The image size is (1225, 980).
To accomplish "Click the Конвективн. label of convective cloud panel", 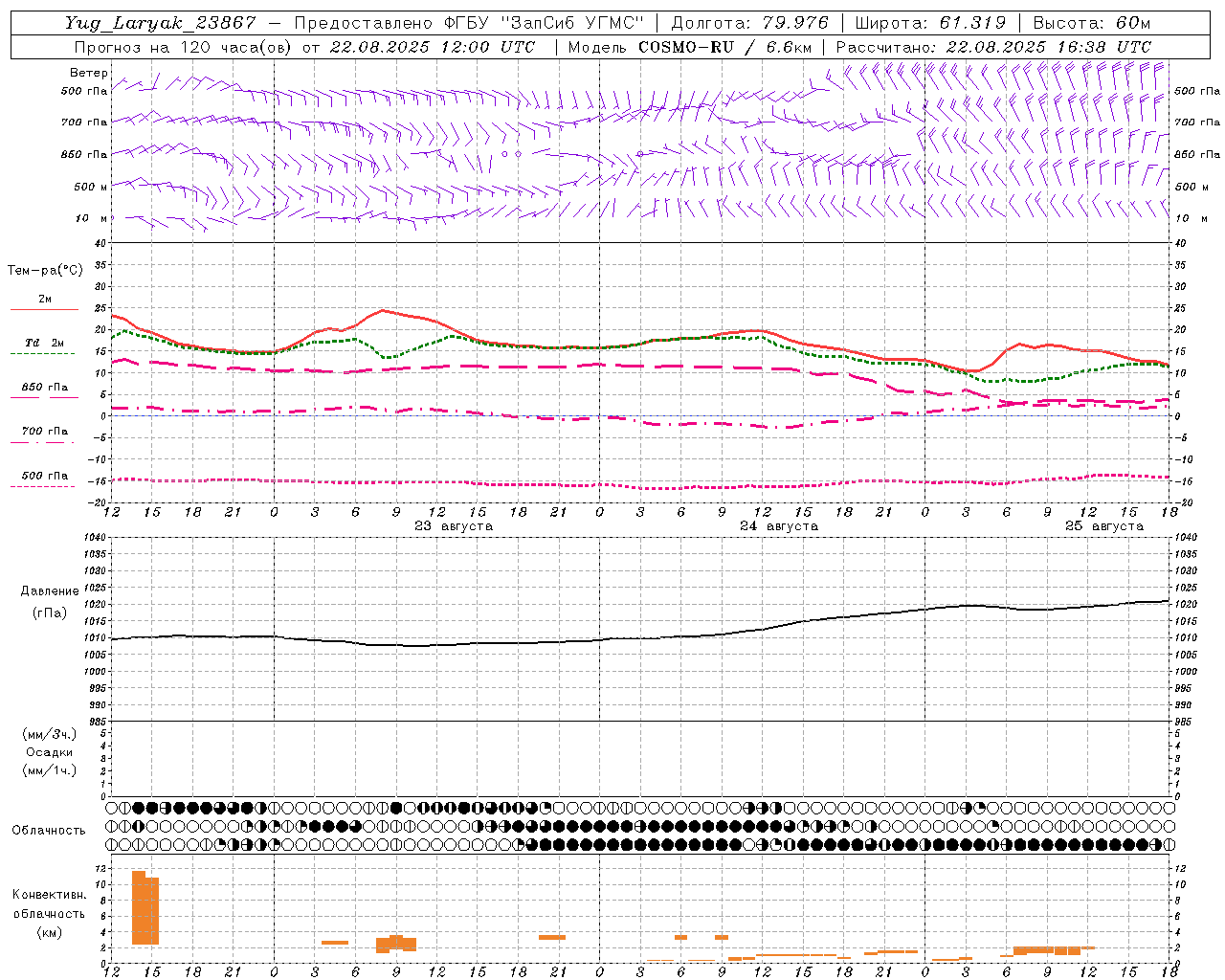I will click(50, 895).
